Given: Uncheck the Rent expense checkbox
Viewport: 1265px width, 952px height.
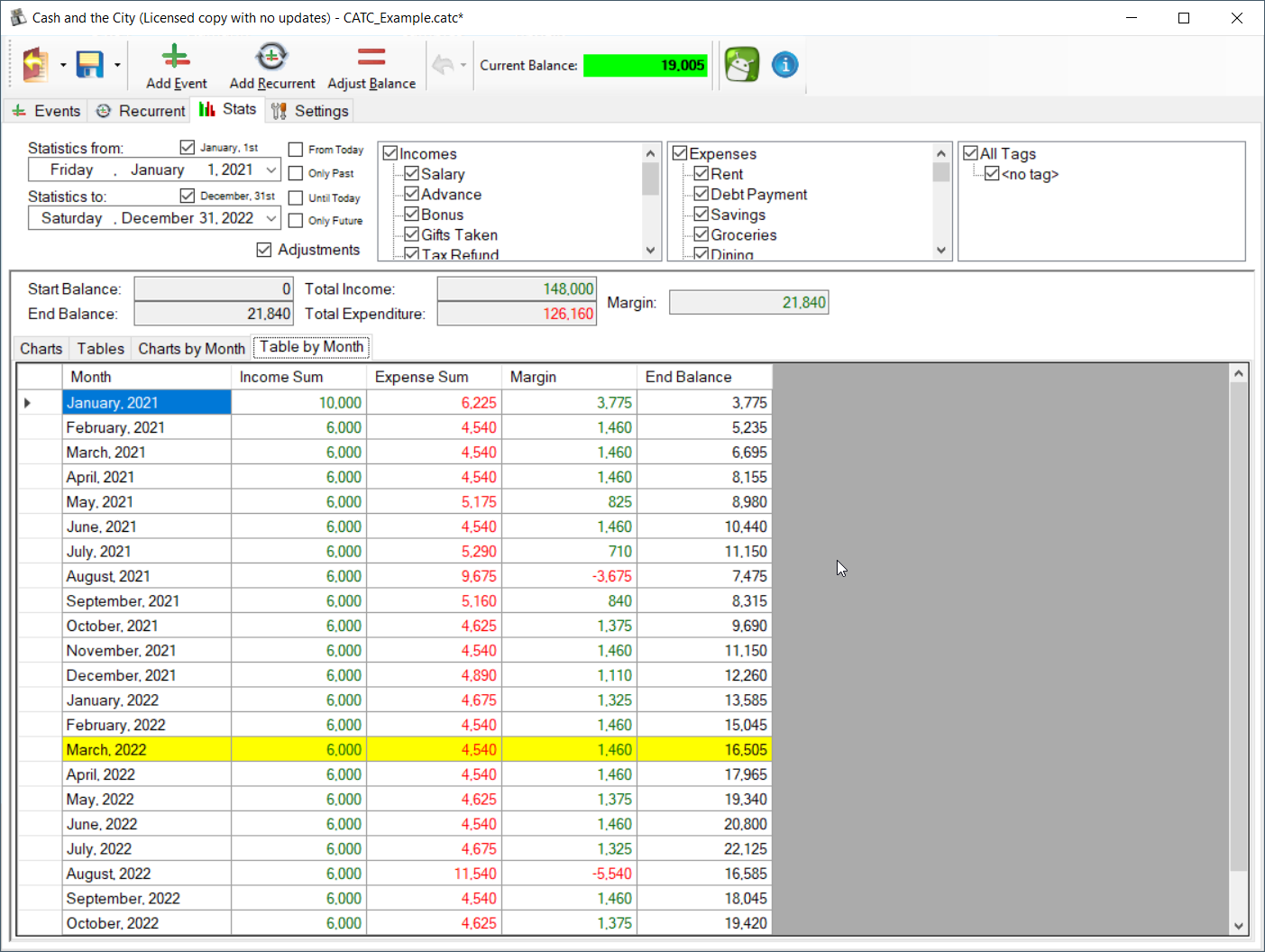Looking at the screenshot, I should [701, 173].
